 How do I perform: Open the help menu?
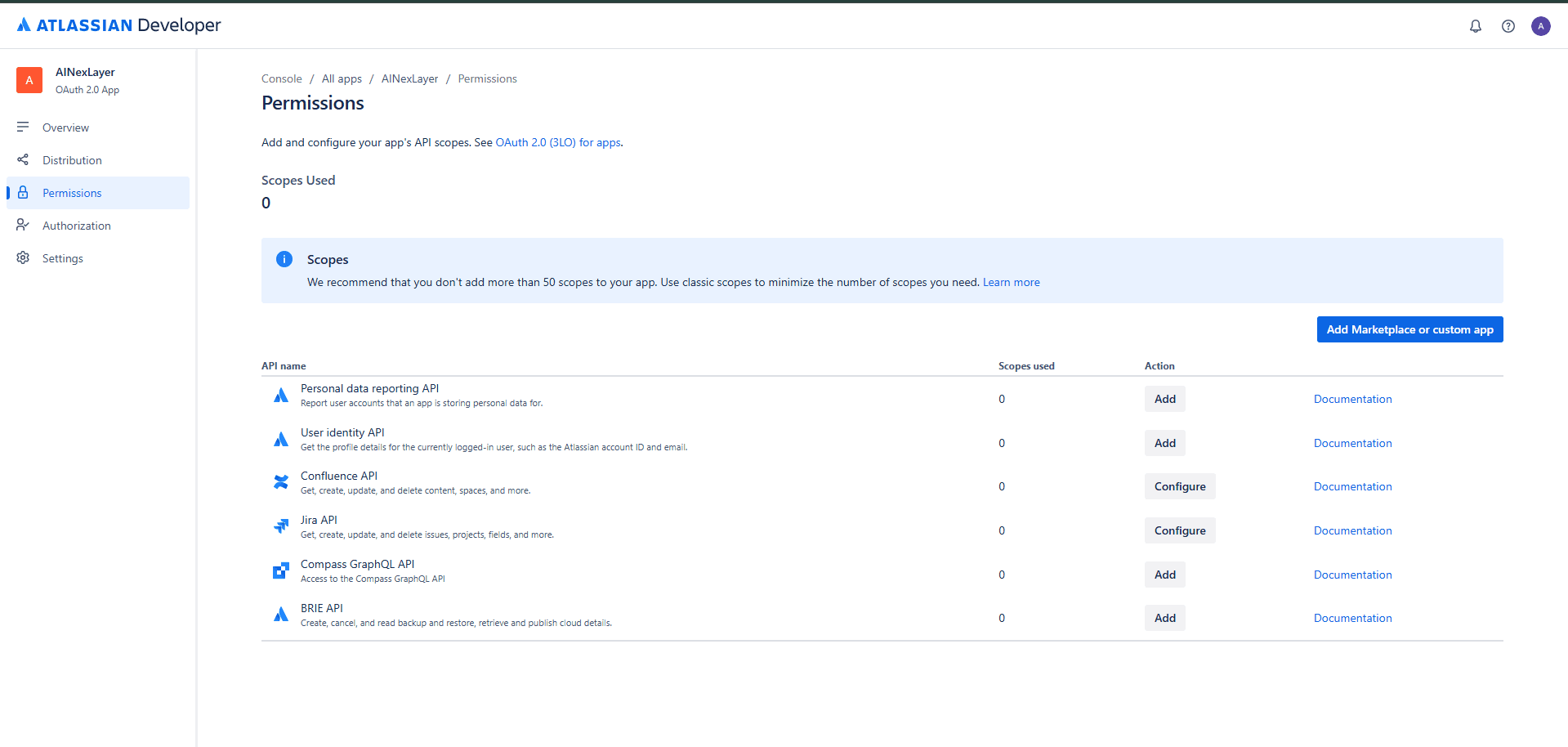pyautogui.click(x=1509, y=25)
